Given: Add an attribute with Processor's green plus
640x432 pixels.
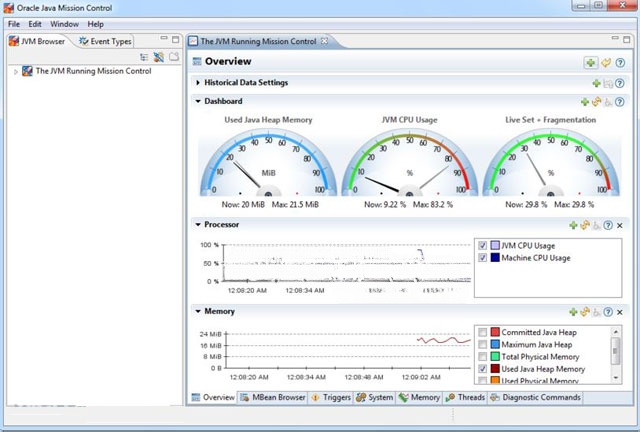Looking at the screenshot, I should (573, 225).
